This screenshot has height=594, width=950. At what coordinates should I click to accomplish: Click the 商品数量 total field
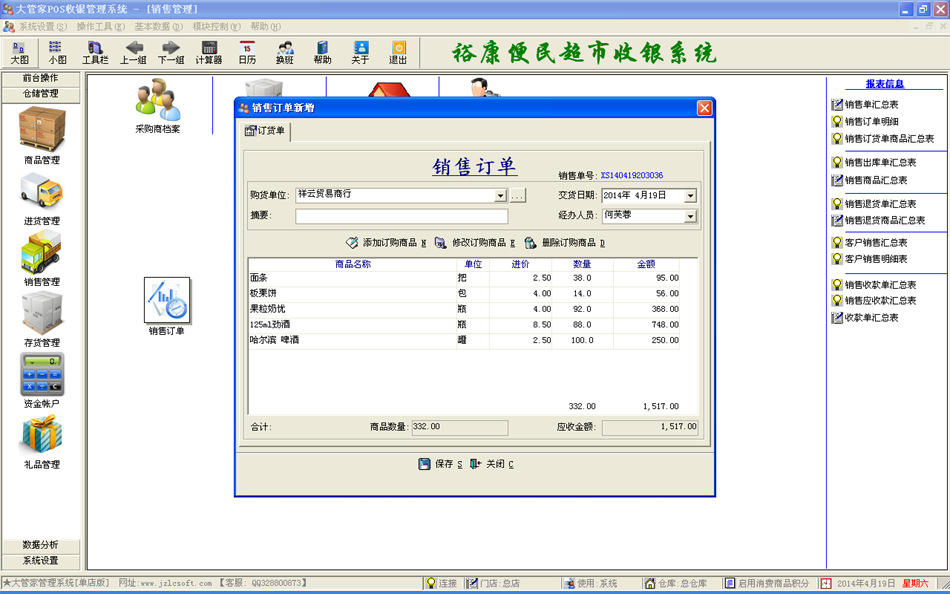(x=460, y=427)
